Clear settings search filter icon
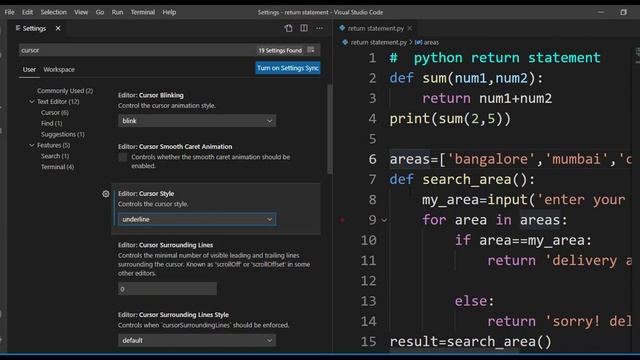Viewport: 640px width, 360px height. pos(311,50)
